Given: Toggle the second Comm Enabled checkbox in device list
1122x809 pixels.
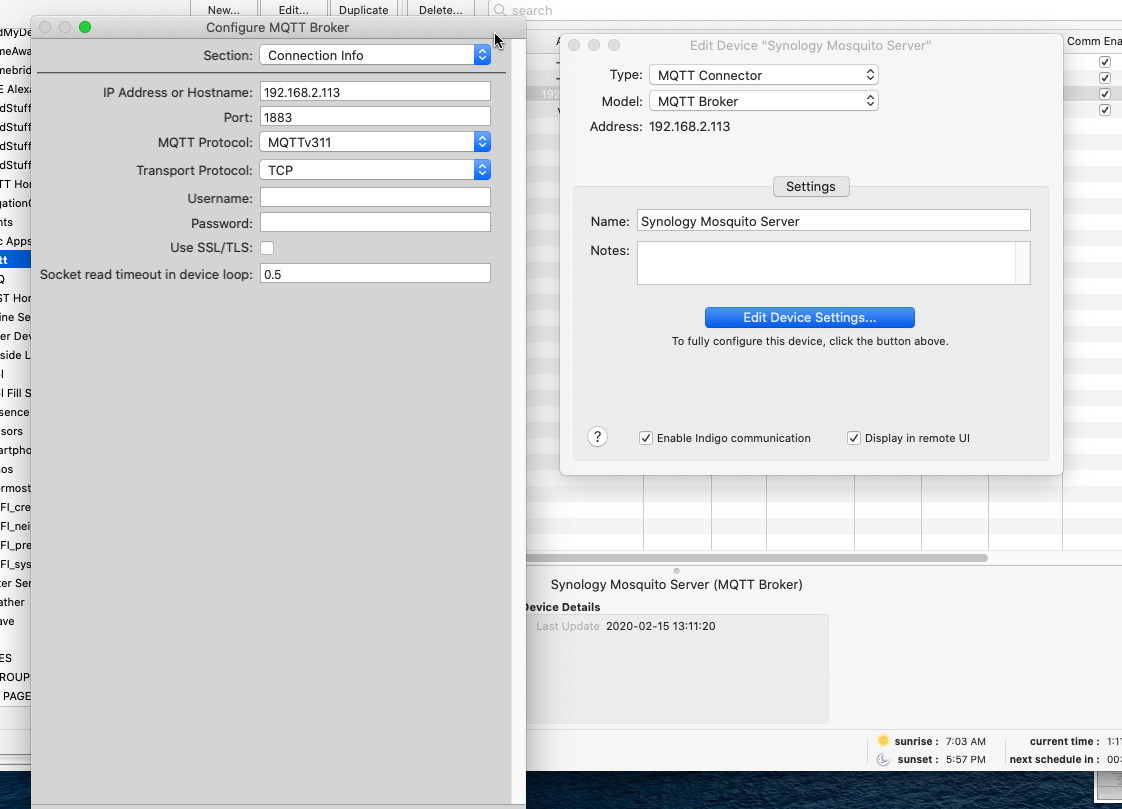Looking at the screenshot, I should tap(1105, 78).
